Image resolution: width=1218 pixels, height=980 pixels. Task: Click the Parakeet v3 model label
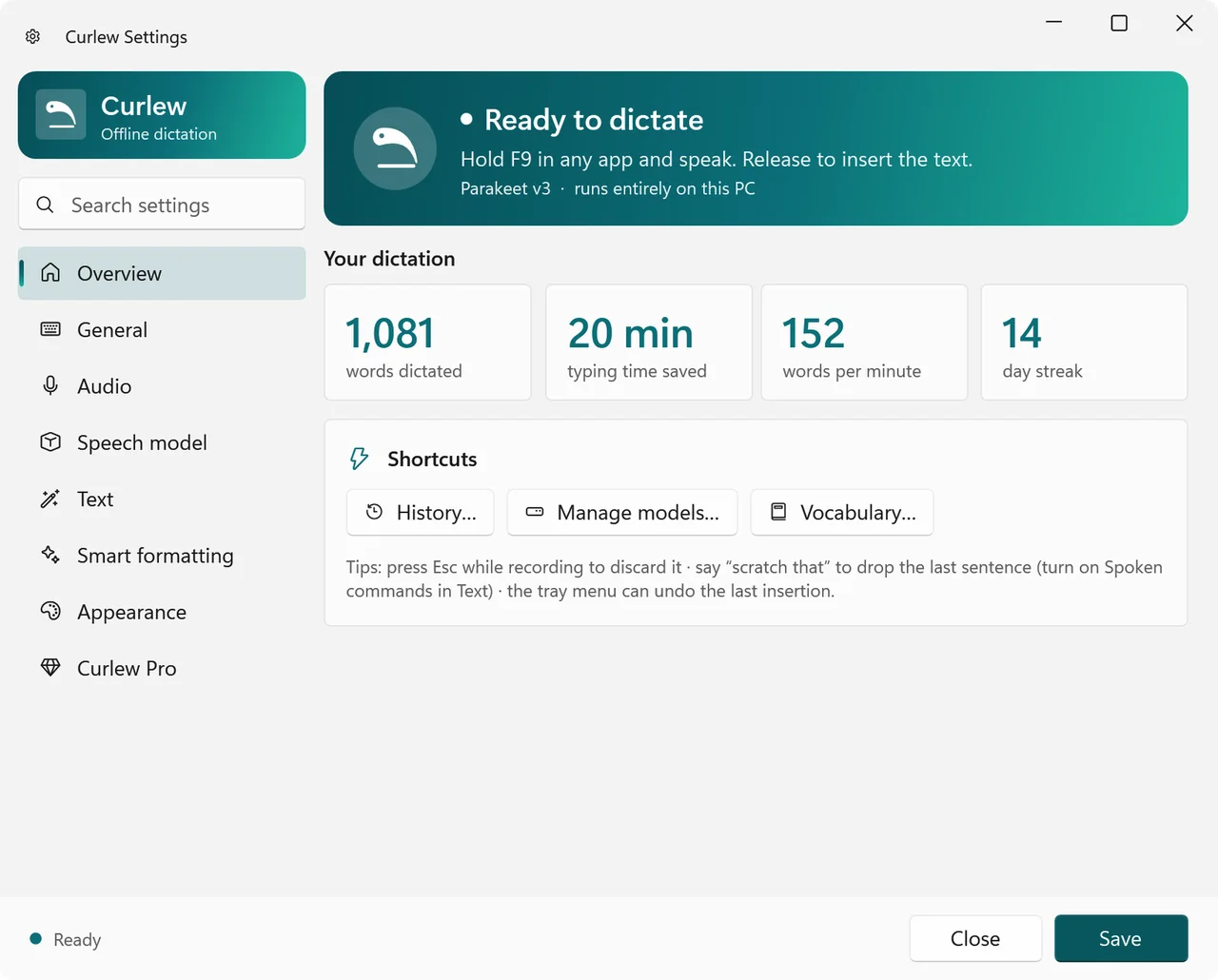pyautogui.click(x=505, y=188)
